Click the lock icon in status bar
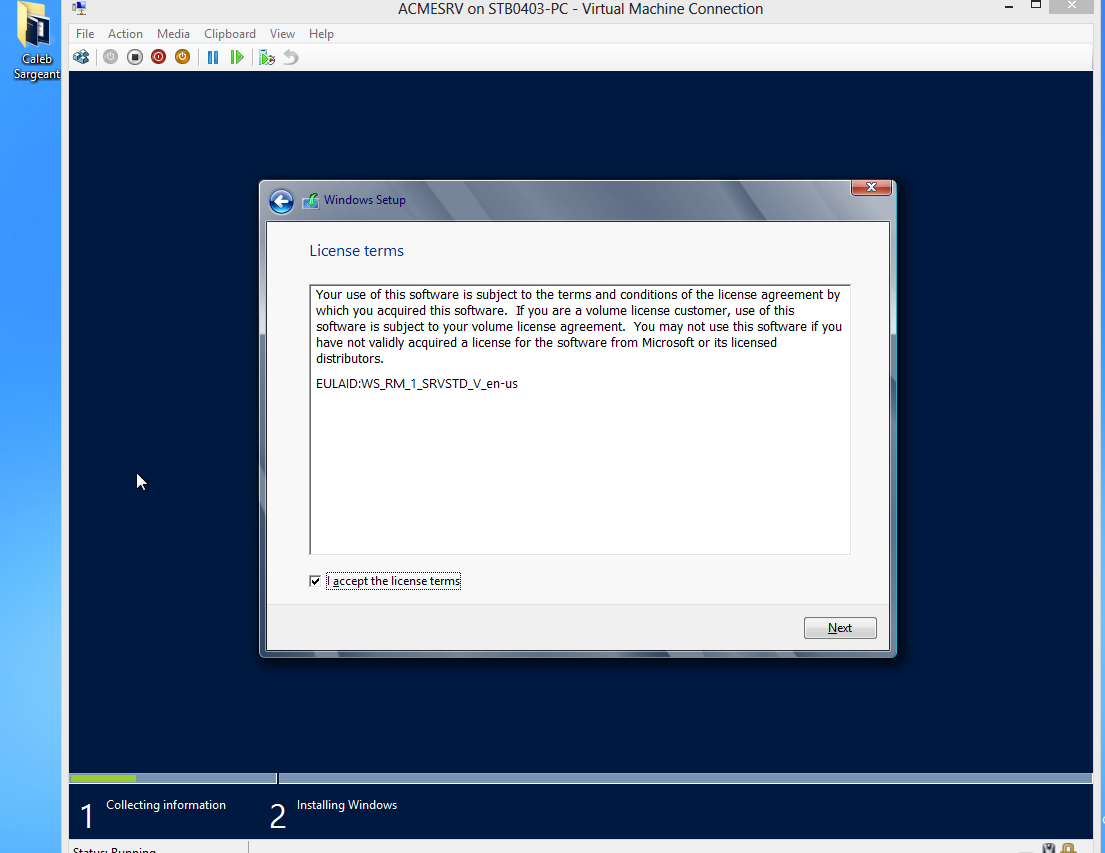1105x853 pixels. coord(1069,848)
